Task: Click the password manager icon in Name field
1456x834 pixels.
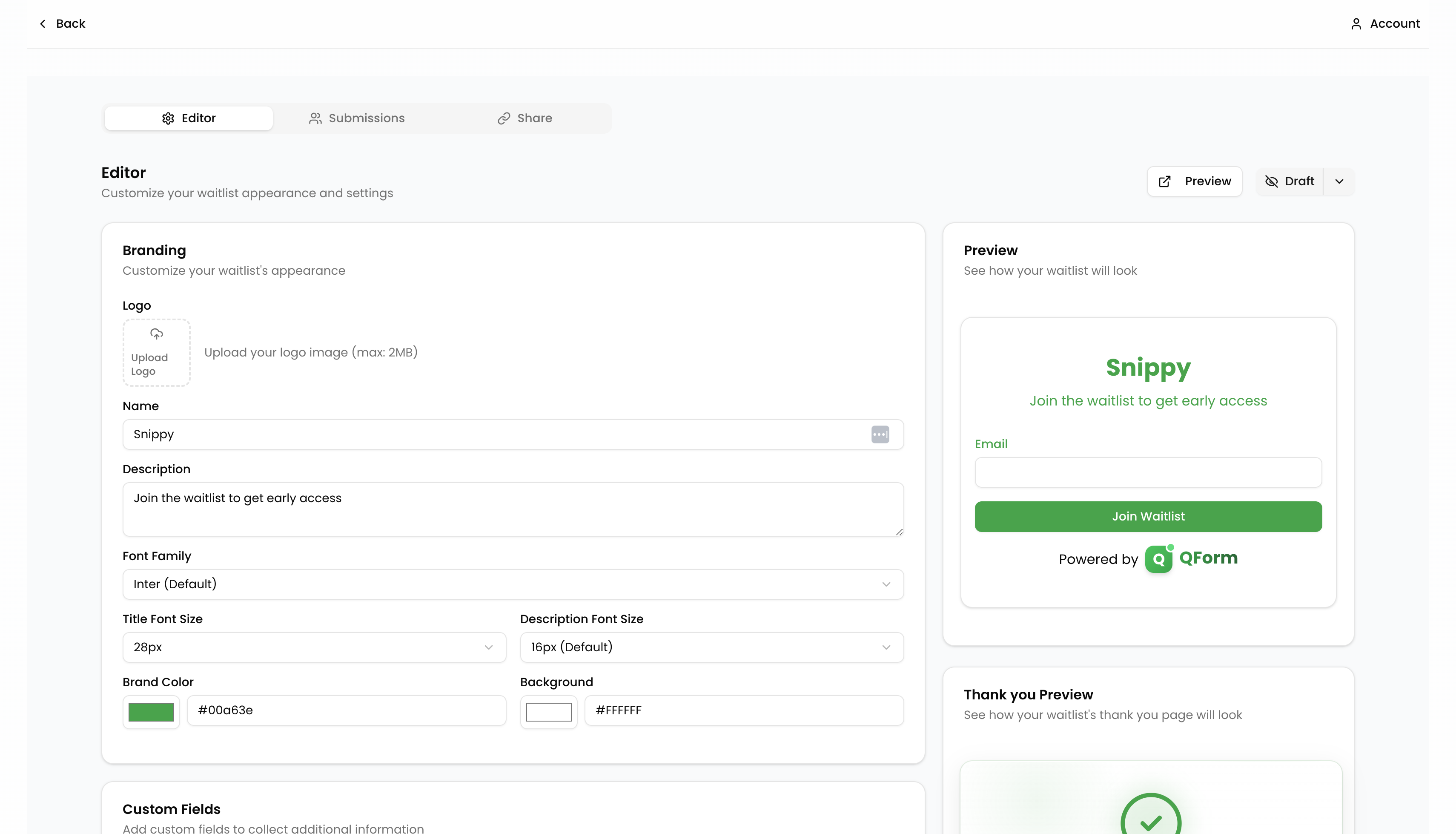Action: [x=880, y=434]
